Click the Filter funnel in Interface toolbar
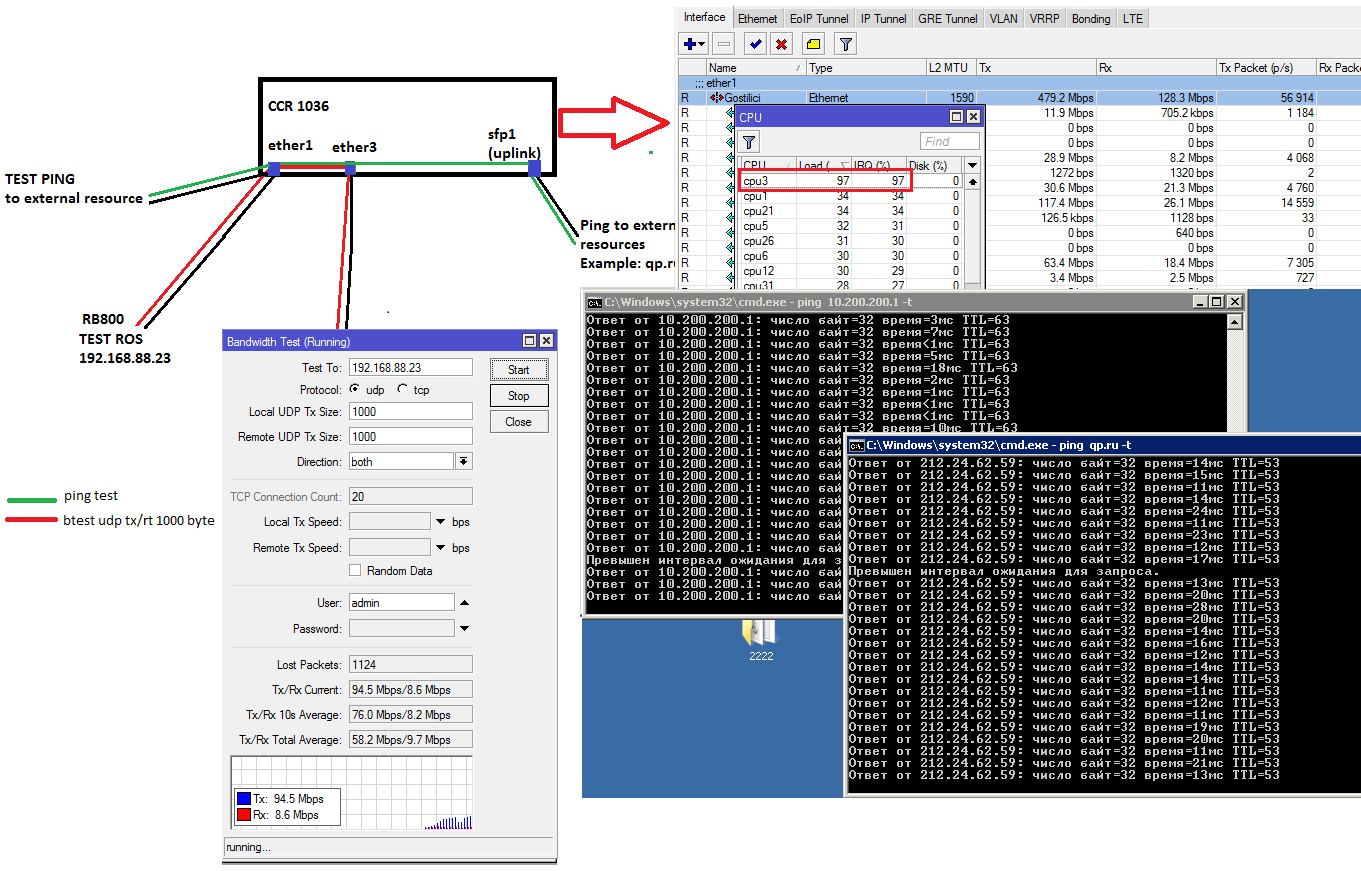The width and height of the screenshot is (1361, 871). coord(845,44)
